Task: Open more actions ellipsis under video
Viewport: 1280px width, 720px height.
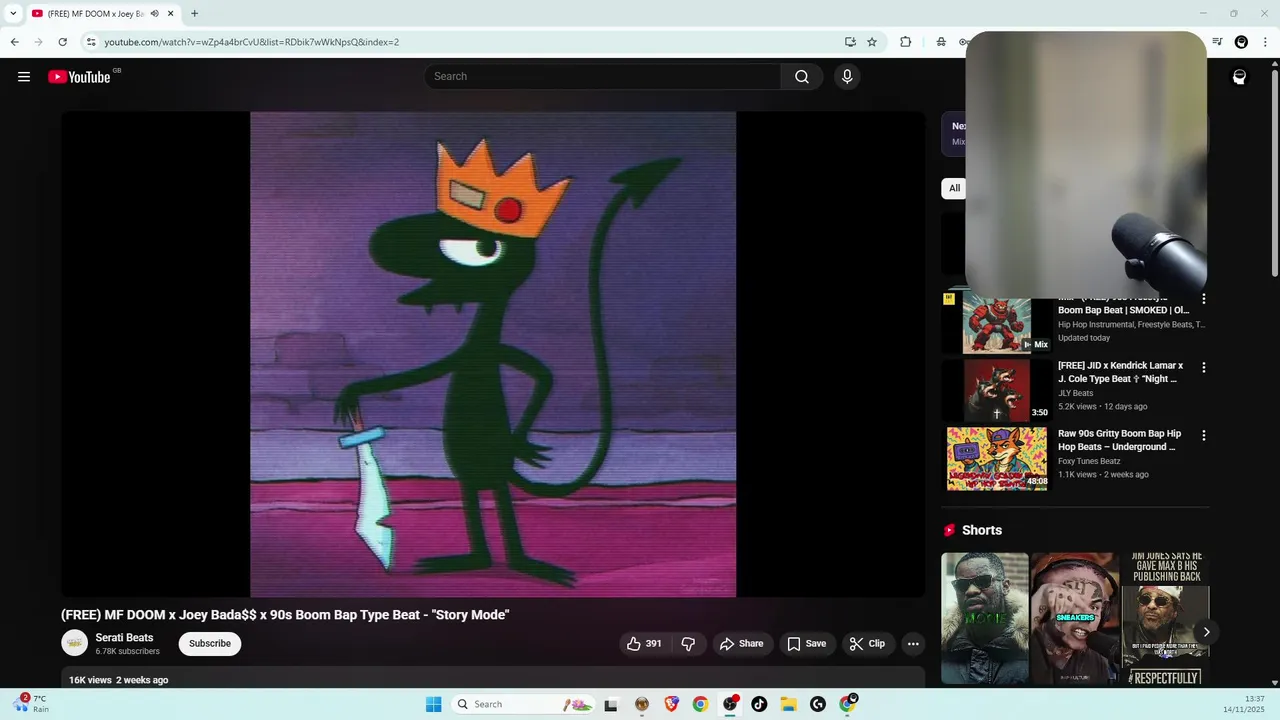Action: coord(913,644)
